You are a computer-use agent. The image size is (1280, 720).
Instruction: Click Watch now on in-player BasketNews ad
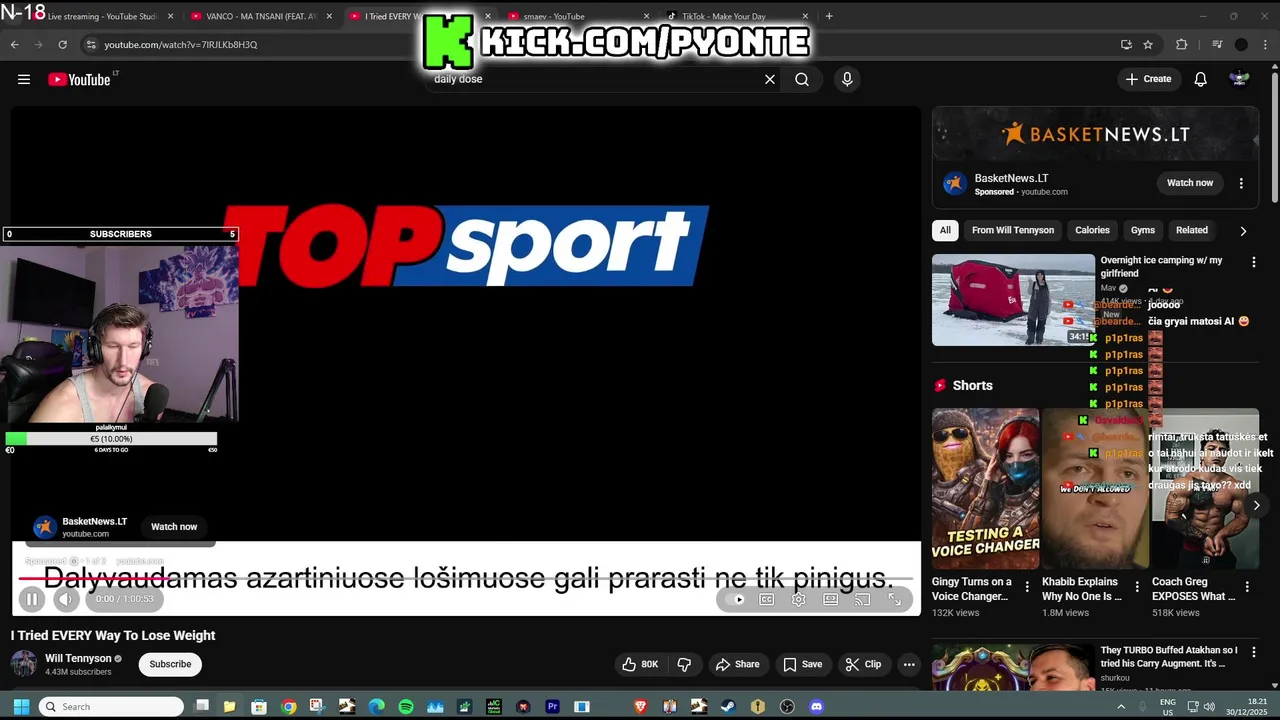pyautogui.click(x=174, y=526)
